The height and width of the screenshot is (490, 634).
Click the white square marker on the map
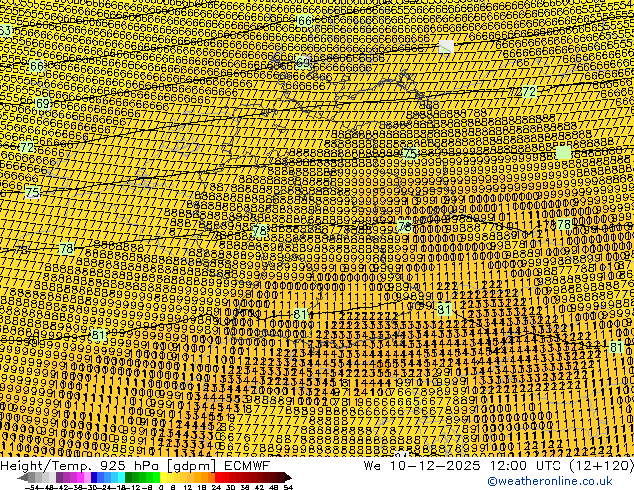(x=446, y=46)
